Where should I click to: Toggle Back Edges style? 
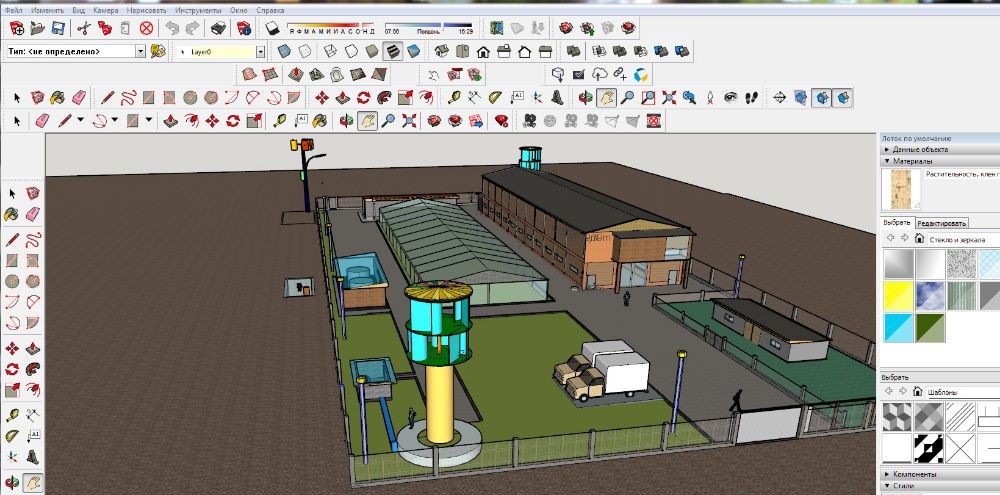pyautogui.click(x=305, y=52)
